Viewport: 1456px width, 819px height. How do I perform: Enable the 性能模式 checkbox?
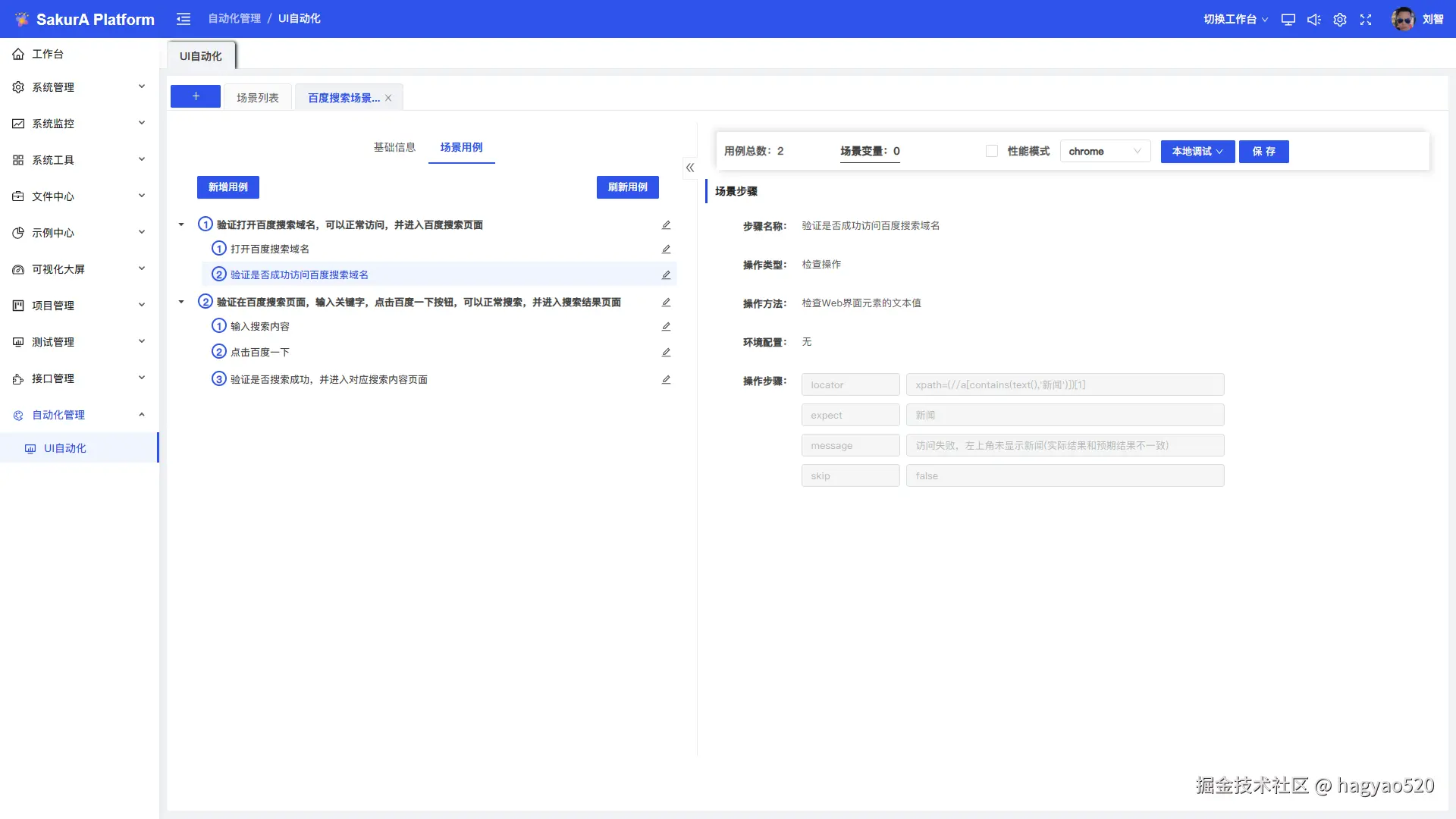[991, 151]
